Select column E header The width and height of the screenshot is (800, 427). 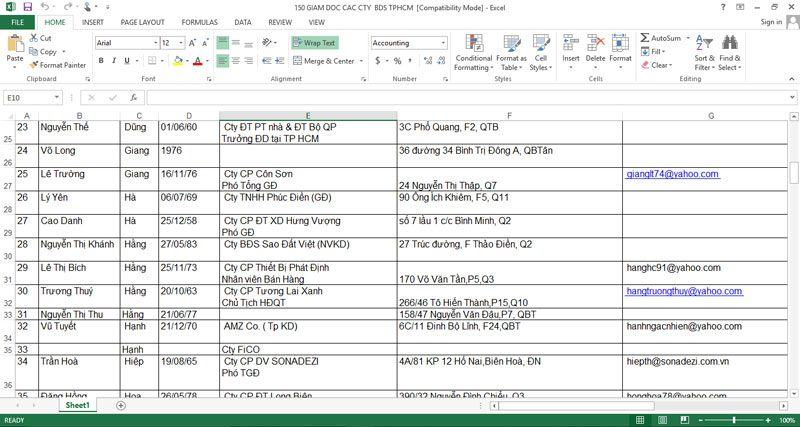click(x=308, y=116)
